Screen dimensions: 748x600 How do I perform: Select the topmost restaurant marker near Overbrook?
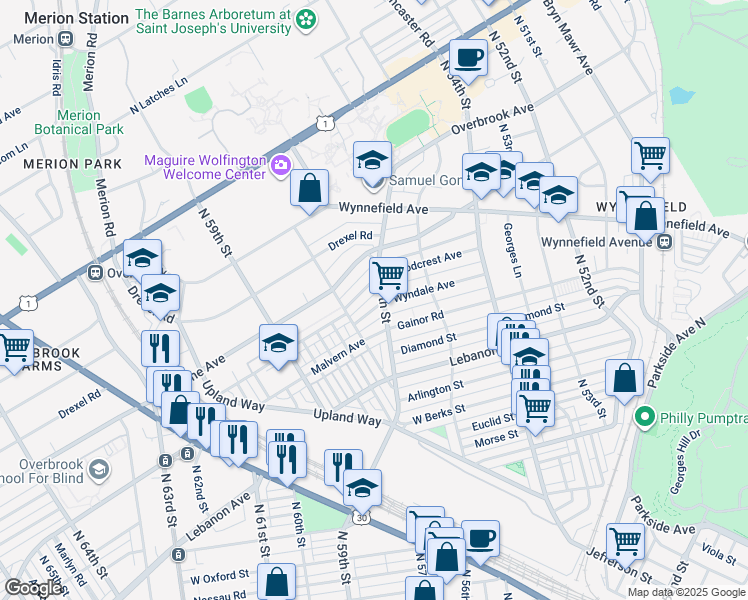click(x=161, y=350)
